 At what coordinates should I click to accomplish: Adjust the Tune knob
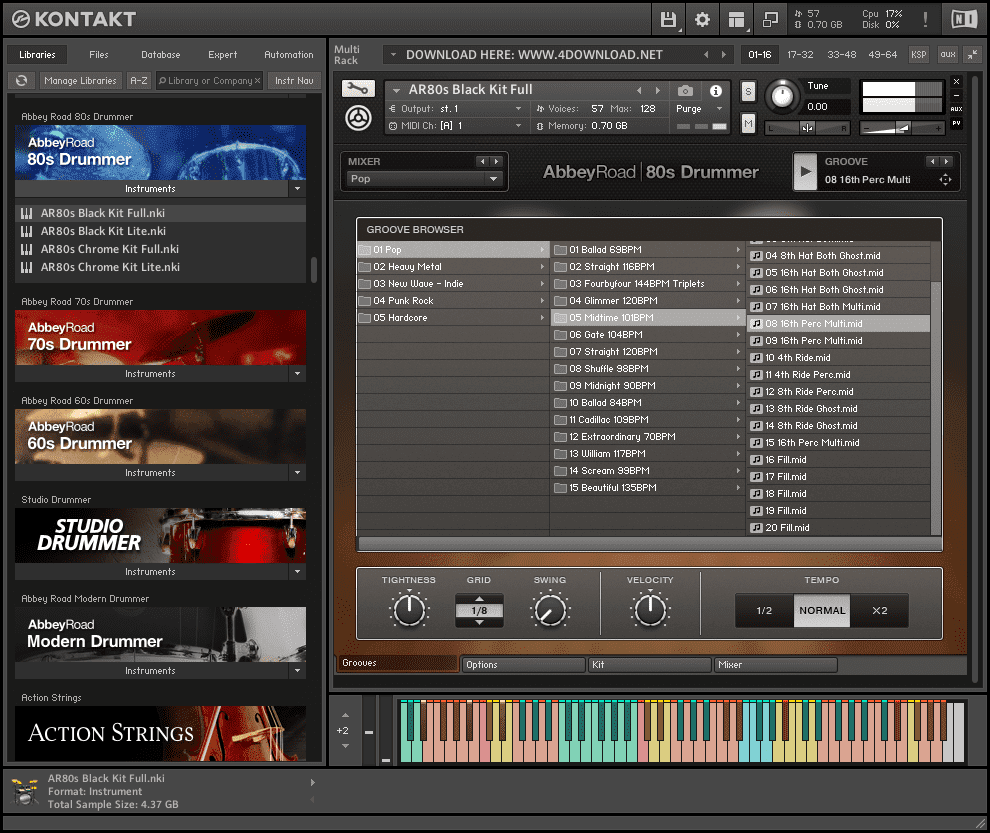(782, 96)
